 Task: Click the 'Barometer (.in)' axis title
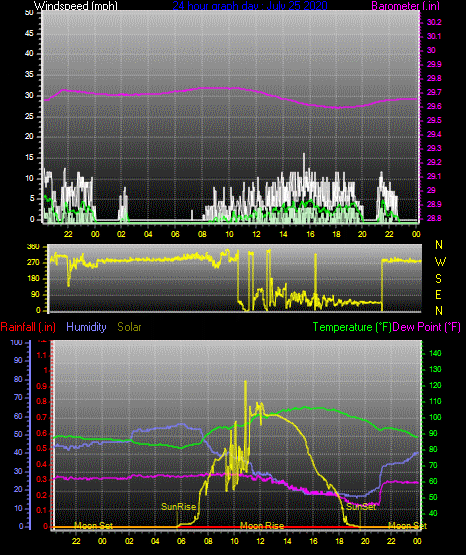tap(405, 5)
